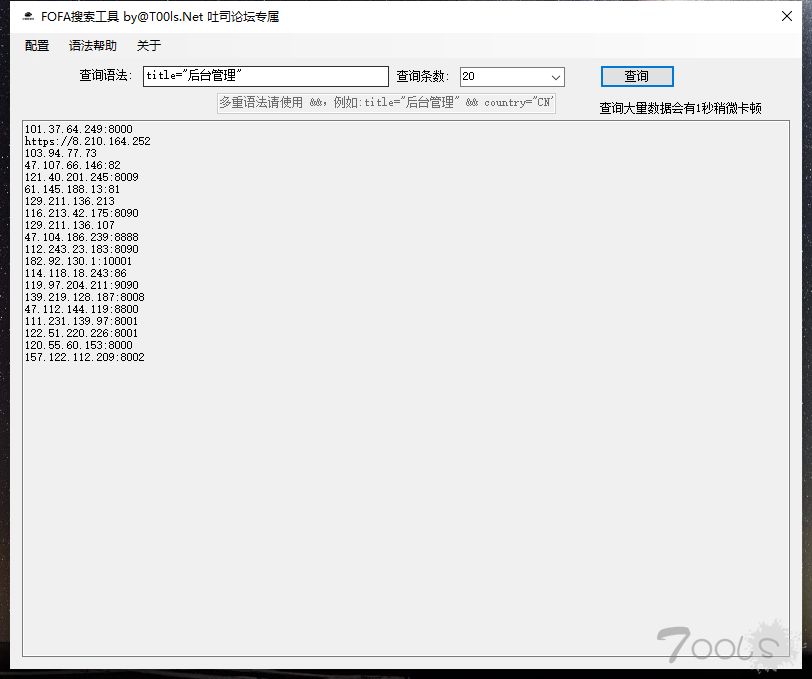Screen dimensions: 812x679
Task: Click result line 122.51.220.226:8001
Action: pos(81,333)
